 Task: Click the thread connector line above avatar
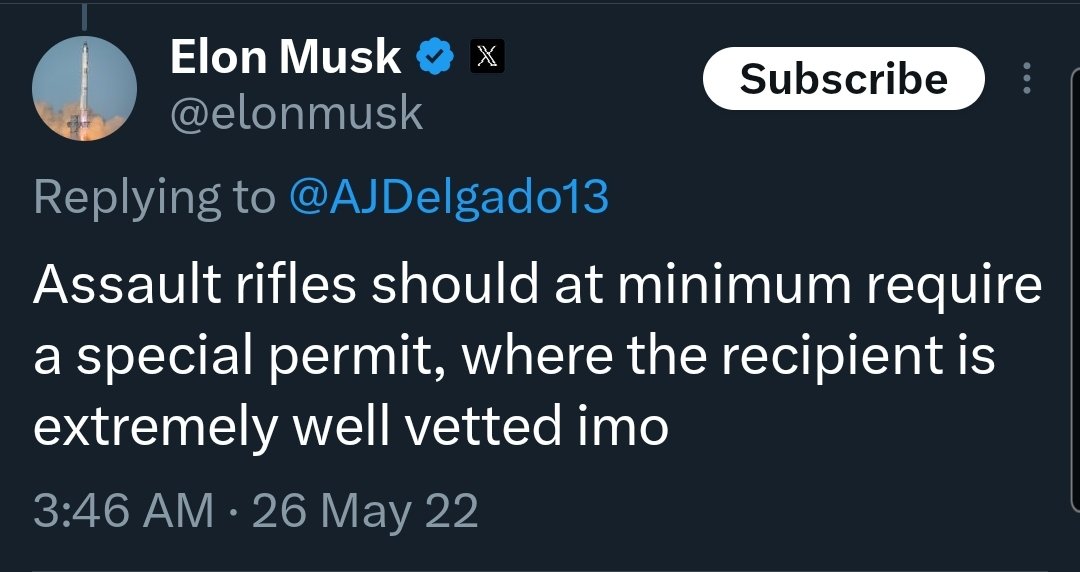(x=84, y=17)
